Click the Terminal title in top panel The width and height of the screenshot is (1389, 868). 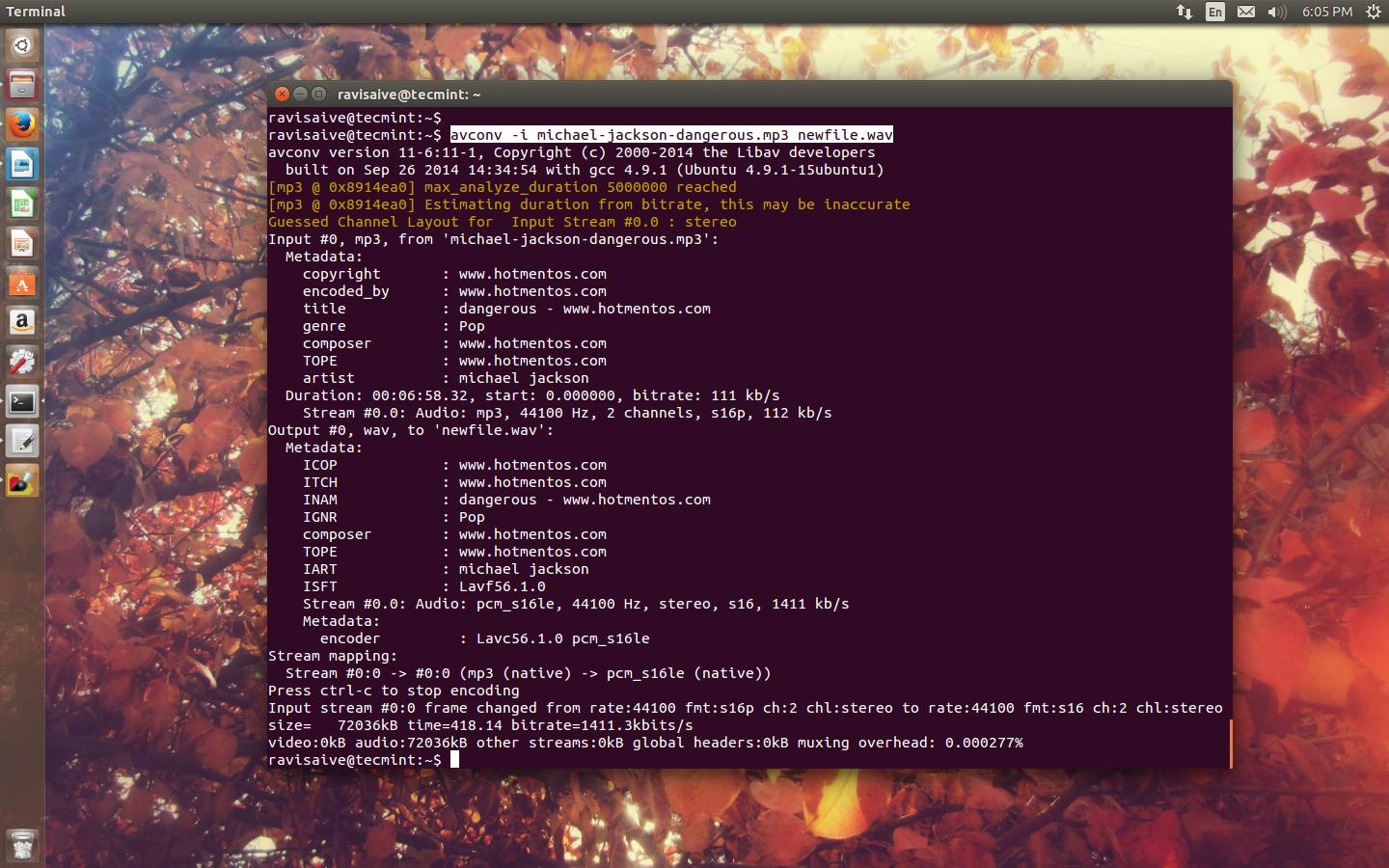(36, 12)
